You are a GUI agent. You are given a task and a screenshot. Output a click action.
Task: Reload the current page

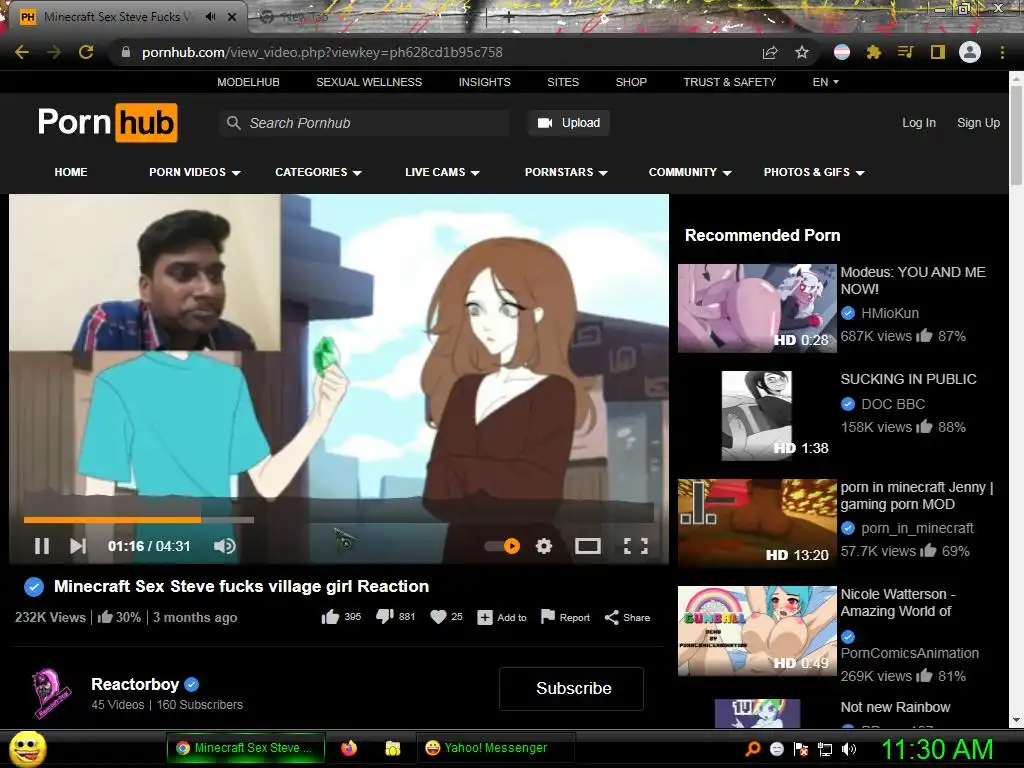point(86,52)
